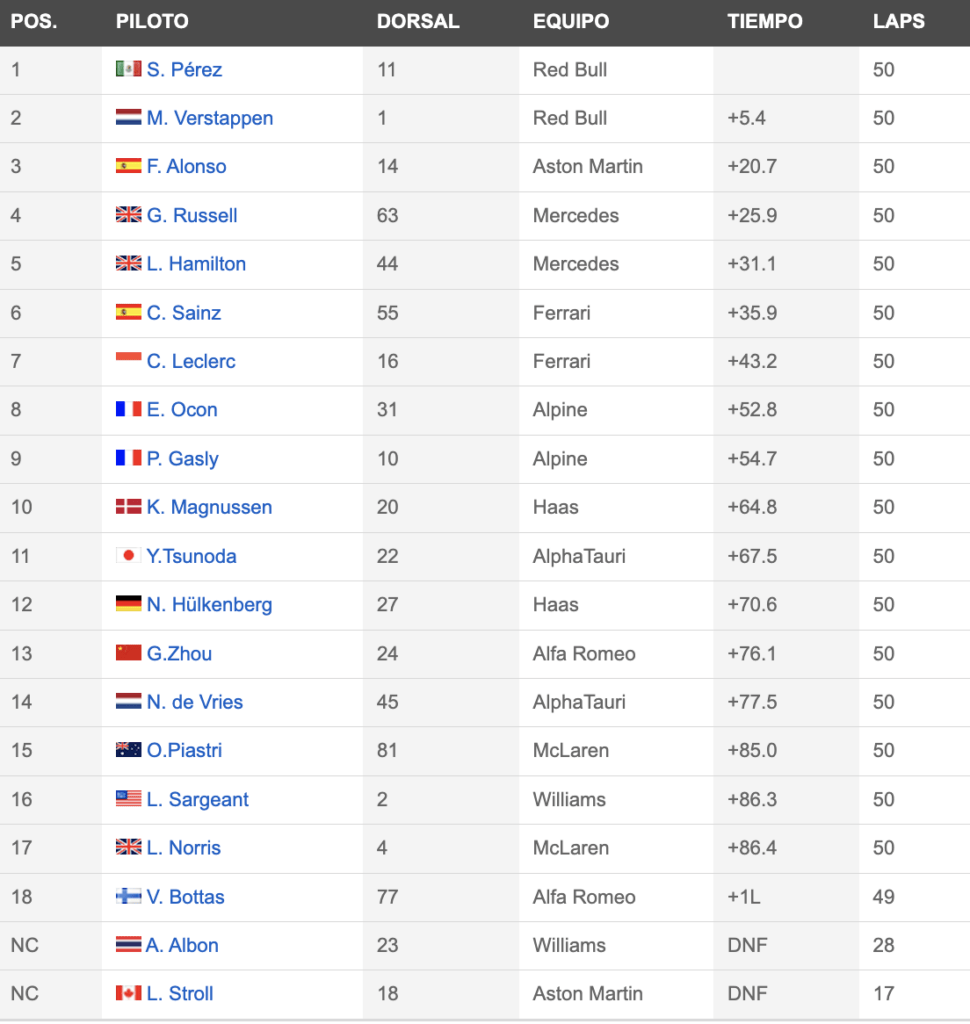Click the PILOTO column header
The image size is (970, 1024).
point(152,22)
